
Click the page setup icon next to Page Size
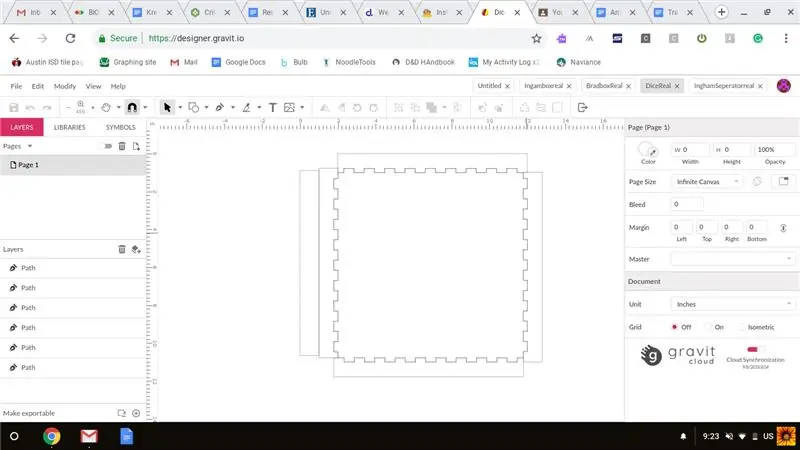(x=784, y=181)
